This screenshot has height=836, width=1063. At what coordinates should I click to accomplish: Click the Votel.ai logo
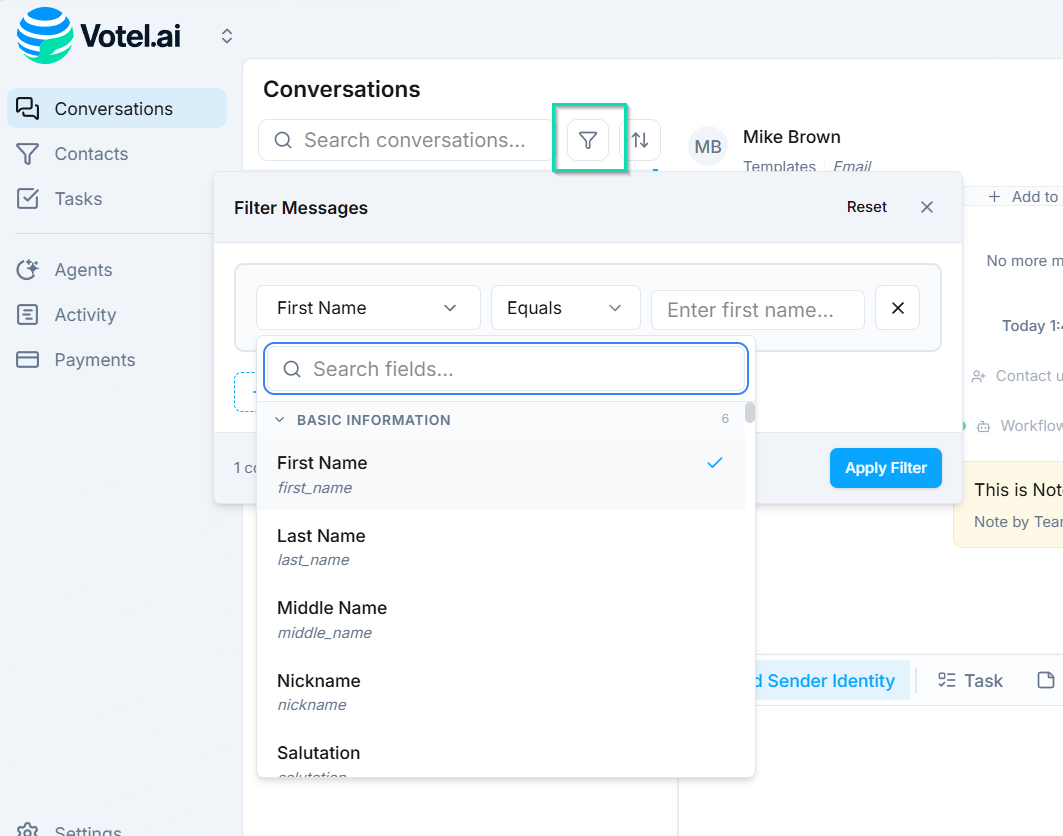(x=100, y=36)
